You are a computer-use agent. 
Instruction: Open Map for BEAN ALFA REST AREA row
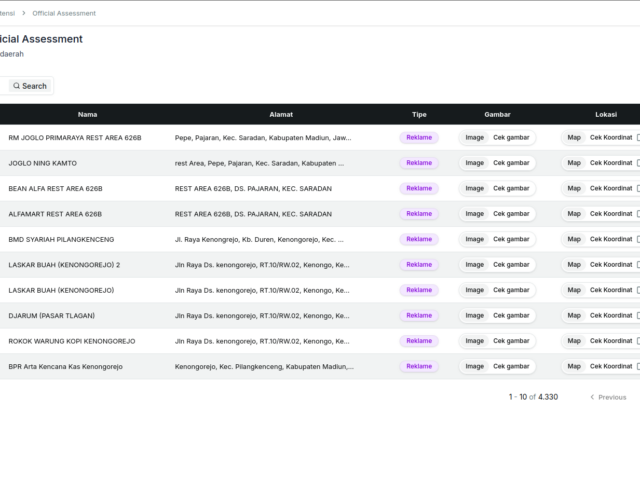(574, 188)
